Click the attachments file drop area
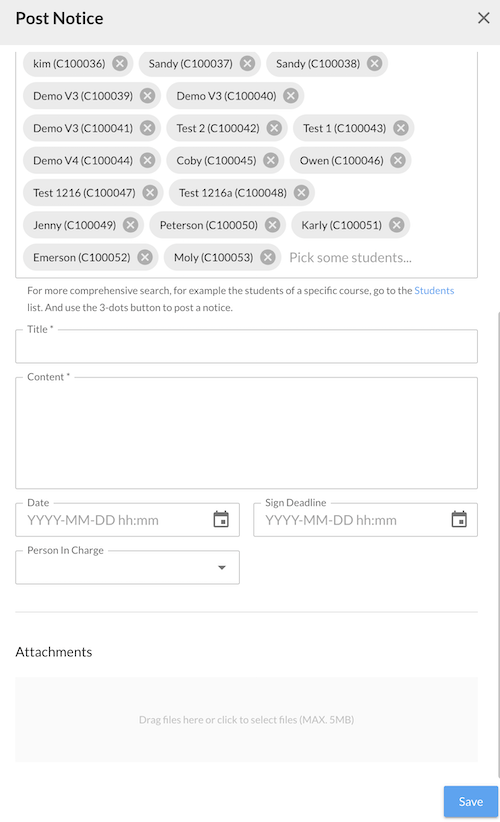Viewport: 500px width, 822px height. 246,720
